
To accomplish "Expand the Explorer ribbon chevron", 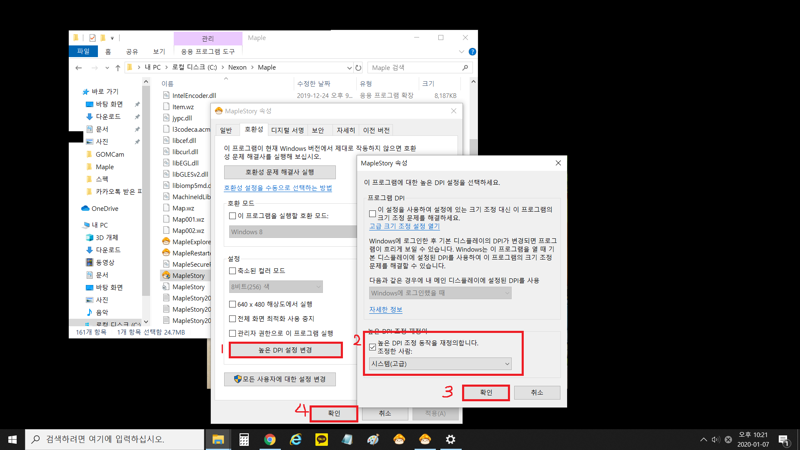I will tap(461, 52).
